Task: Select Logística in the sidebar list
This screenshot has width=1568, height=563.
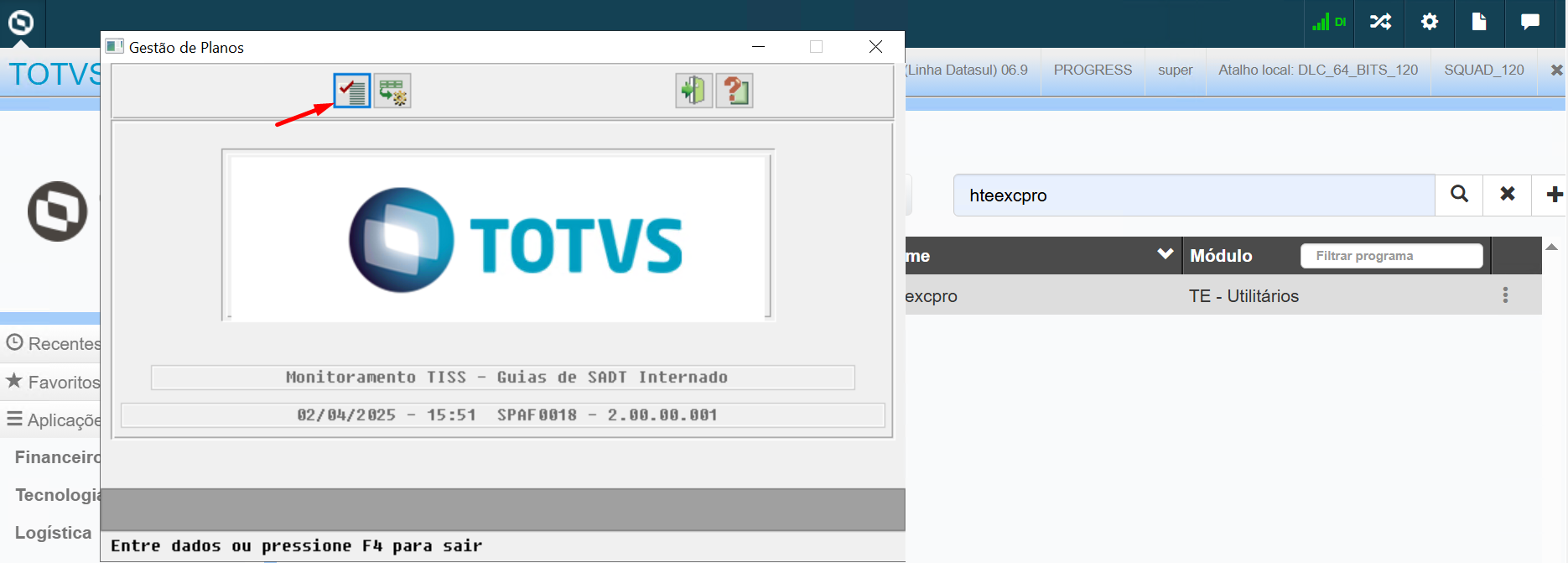Action: pos(53,533)
